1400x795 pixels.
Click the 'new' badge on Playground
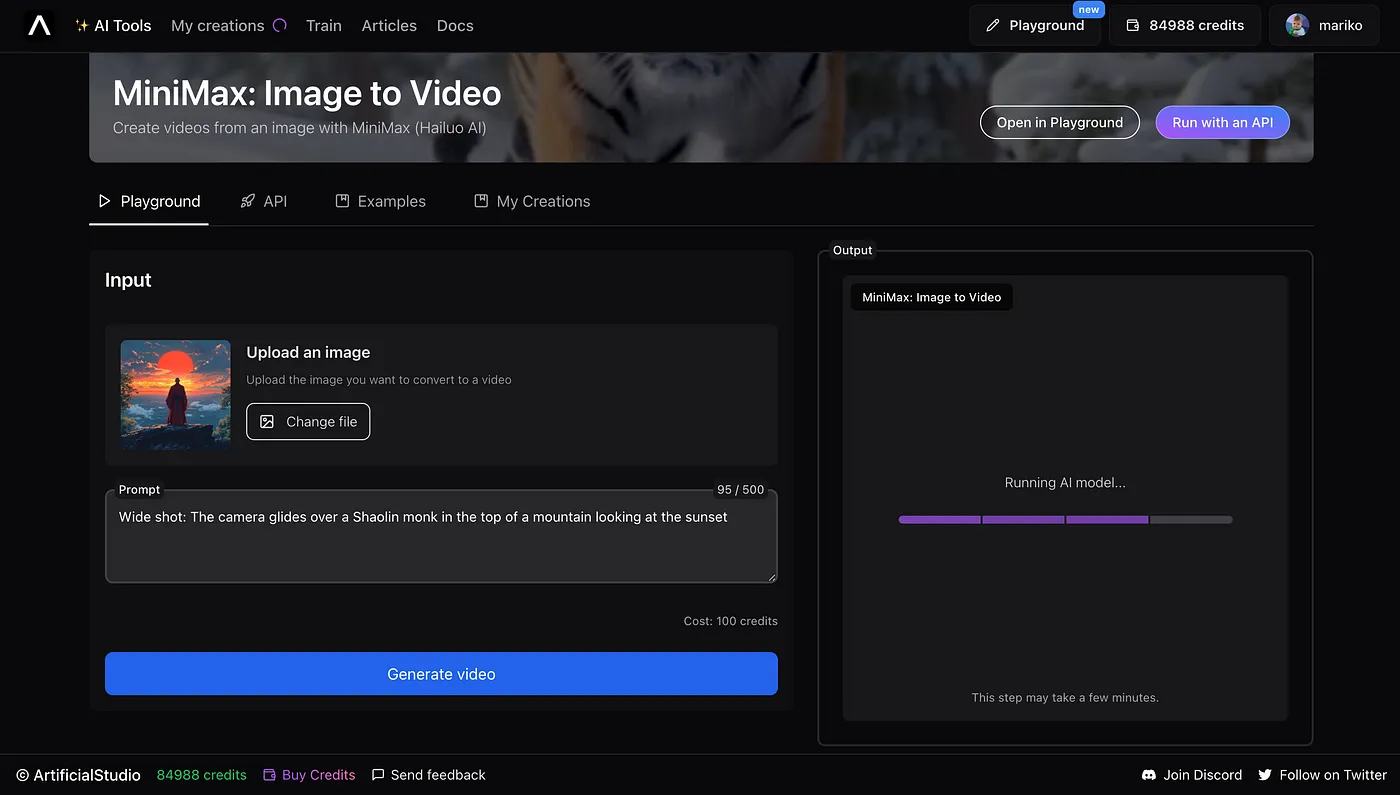coord(1088,10)
